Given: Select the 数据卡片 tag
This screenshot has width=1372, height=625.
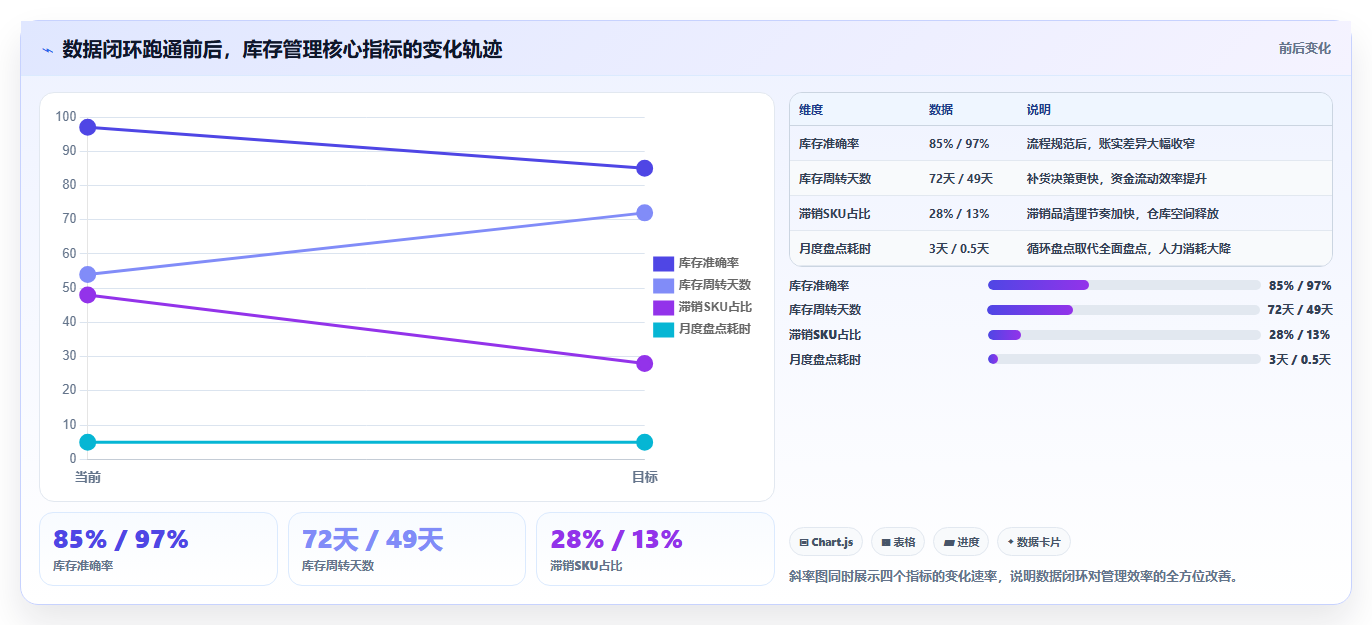Looking at the screenshot, I should coord(1034,542).
